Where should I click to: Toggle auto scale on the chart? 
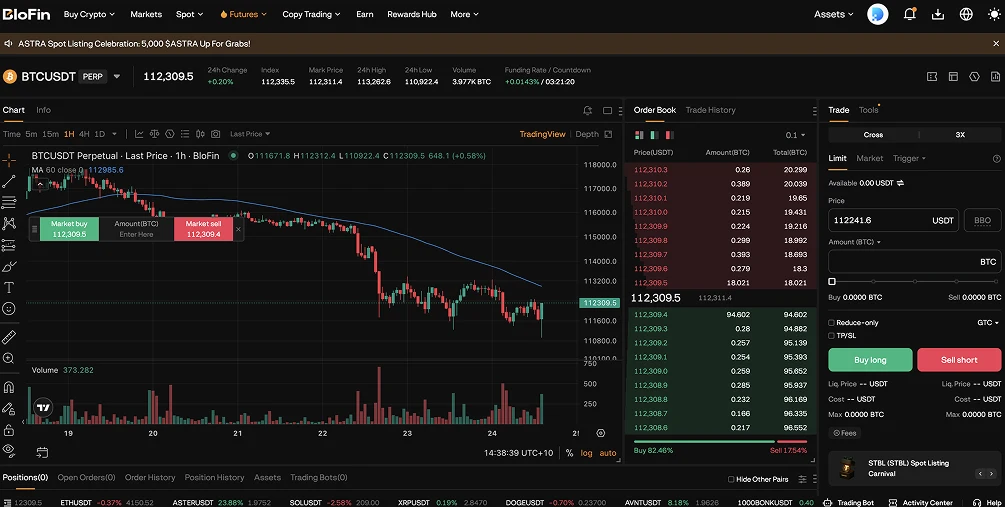(608, 453)
